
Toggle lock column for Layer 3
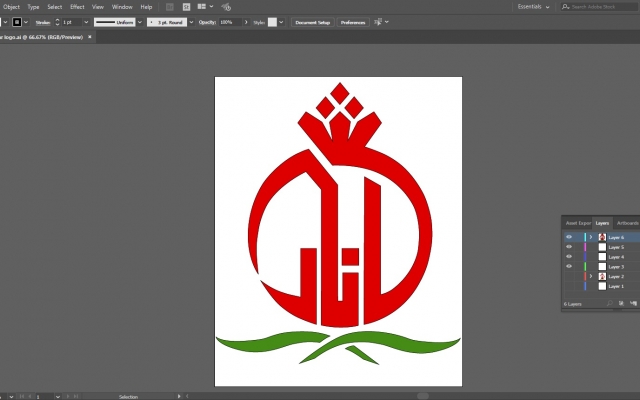tap(578, 267)
